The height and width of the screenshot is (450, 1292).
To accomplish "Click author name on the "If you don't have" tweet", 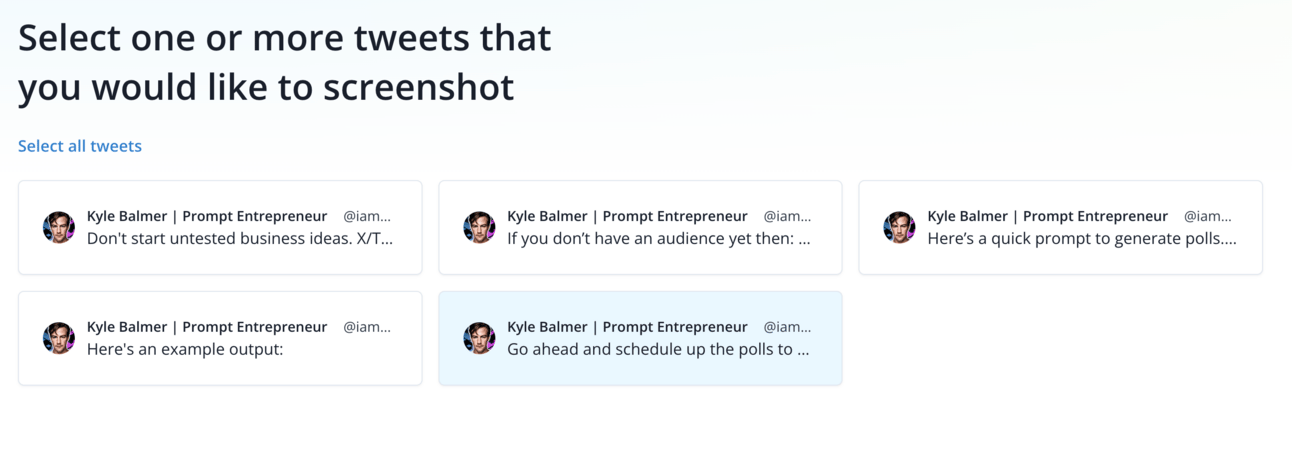I will [627, 216].
